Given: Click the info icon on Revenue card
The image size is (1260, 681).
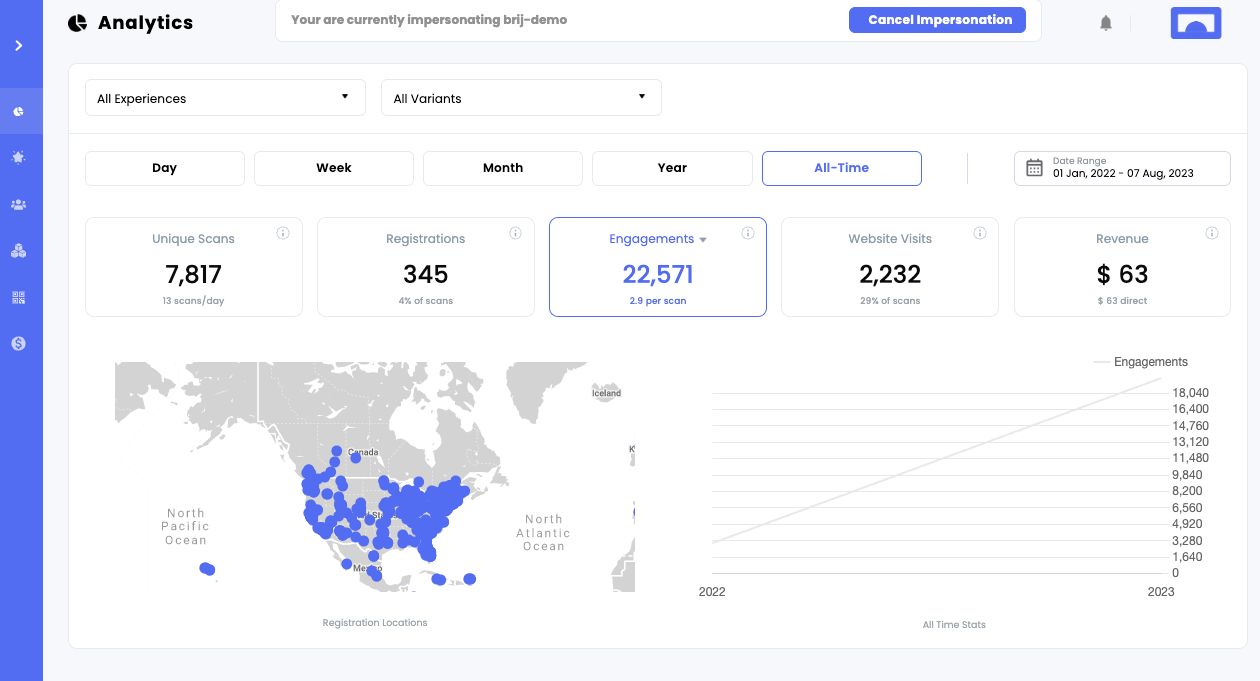Looking at the screenshot, I should click(1212, 233).
